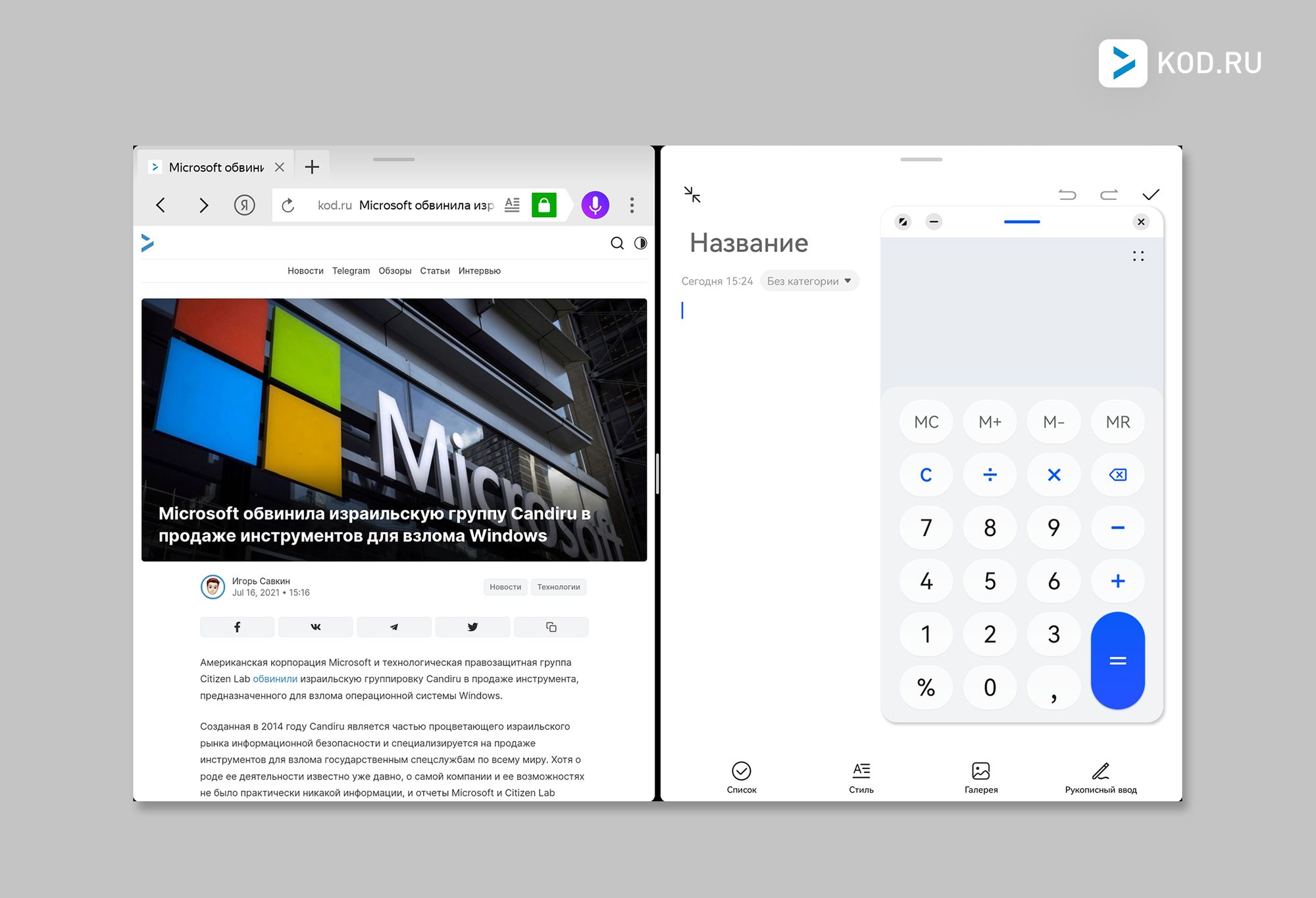Reload the kod.ru page
Viewport: 1316px width, 898px height.
(288, 205)
